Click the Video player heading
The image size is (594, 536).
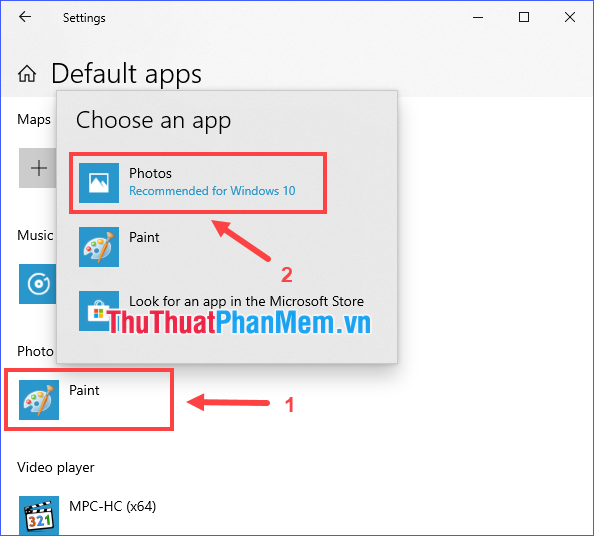pos(56,467)
